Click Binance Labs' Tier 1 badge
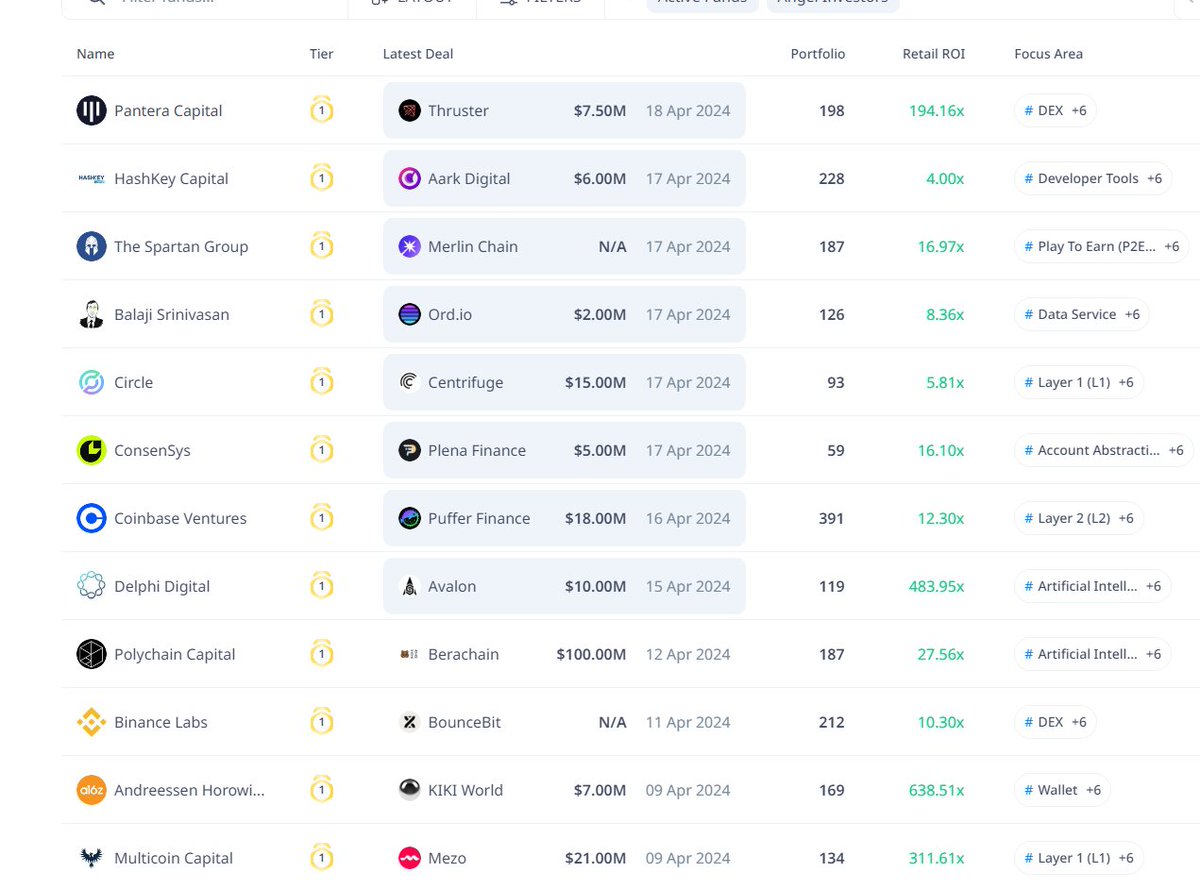The image size is (1200, 889). coord(321,721)
